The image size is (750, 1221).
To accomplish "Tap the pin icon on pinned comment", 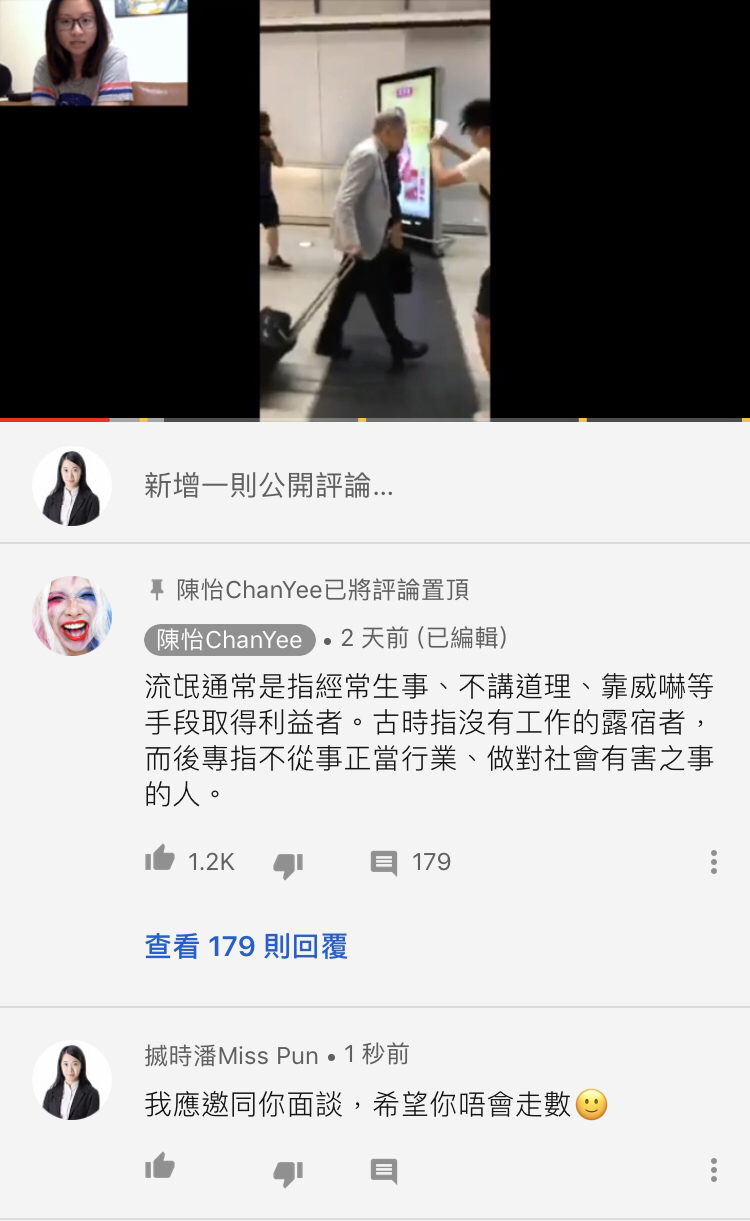I will [x=156, y=590].
